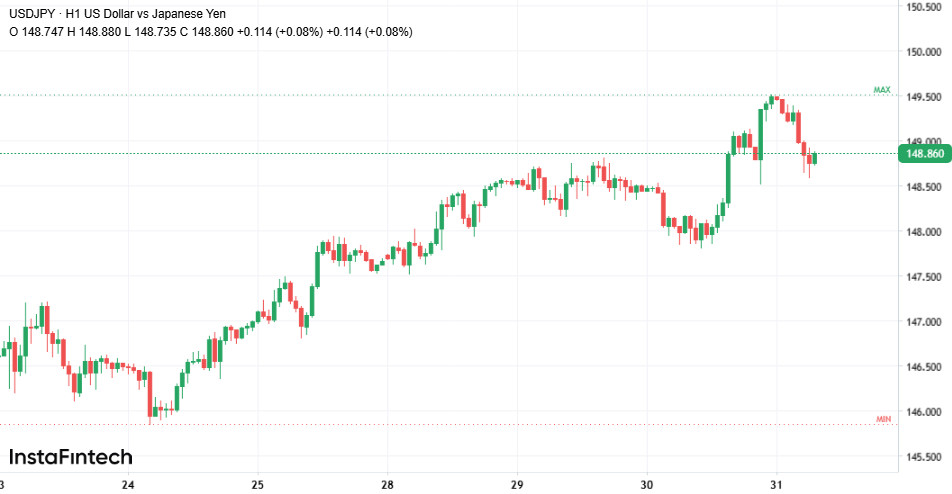Click the highest candle touching the MAX line
Screen dimensions: 952x494
tap(772, 100)
